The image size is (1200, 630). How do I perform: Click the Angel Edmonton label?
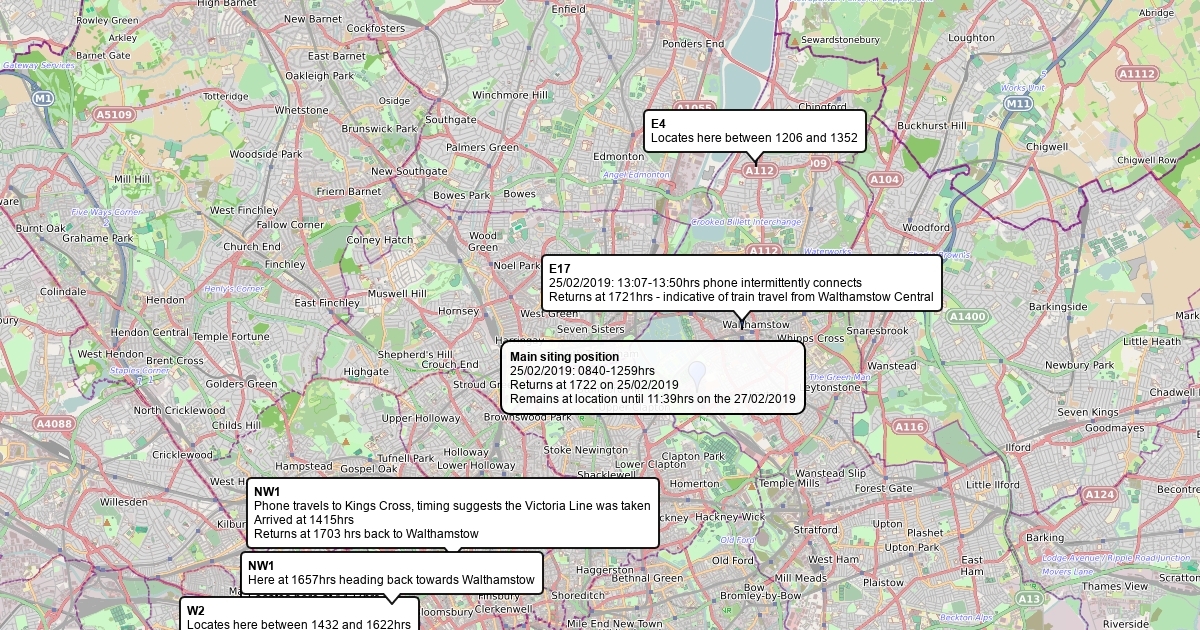click(636, 175)
